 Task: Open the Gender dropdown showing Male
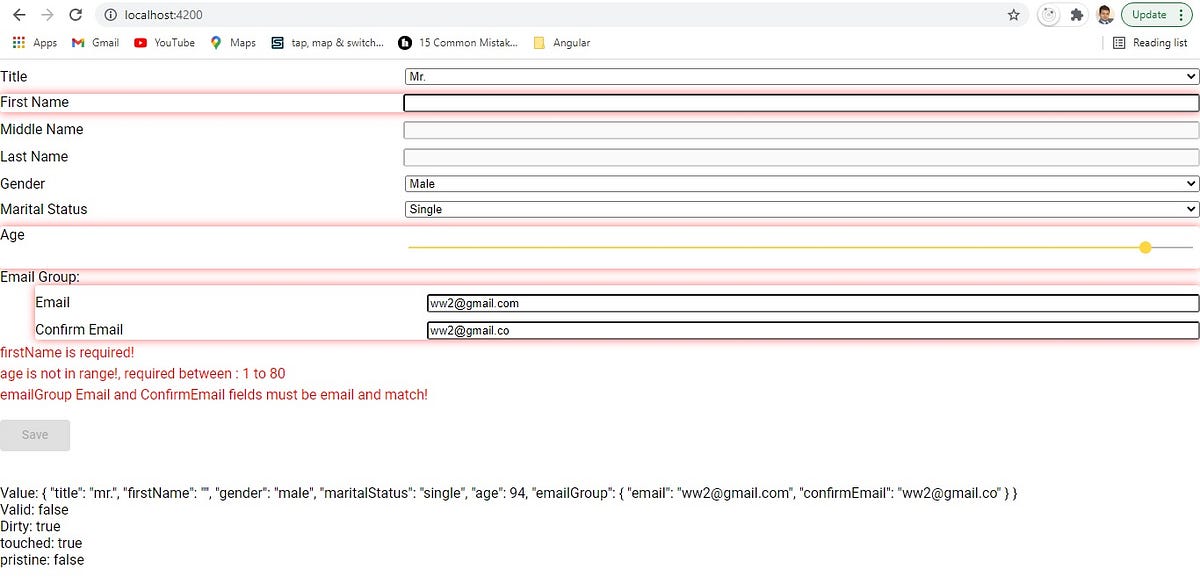(x=800, y=183)
